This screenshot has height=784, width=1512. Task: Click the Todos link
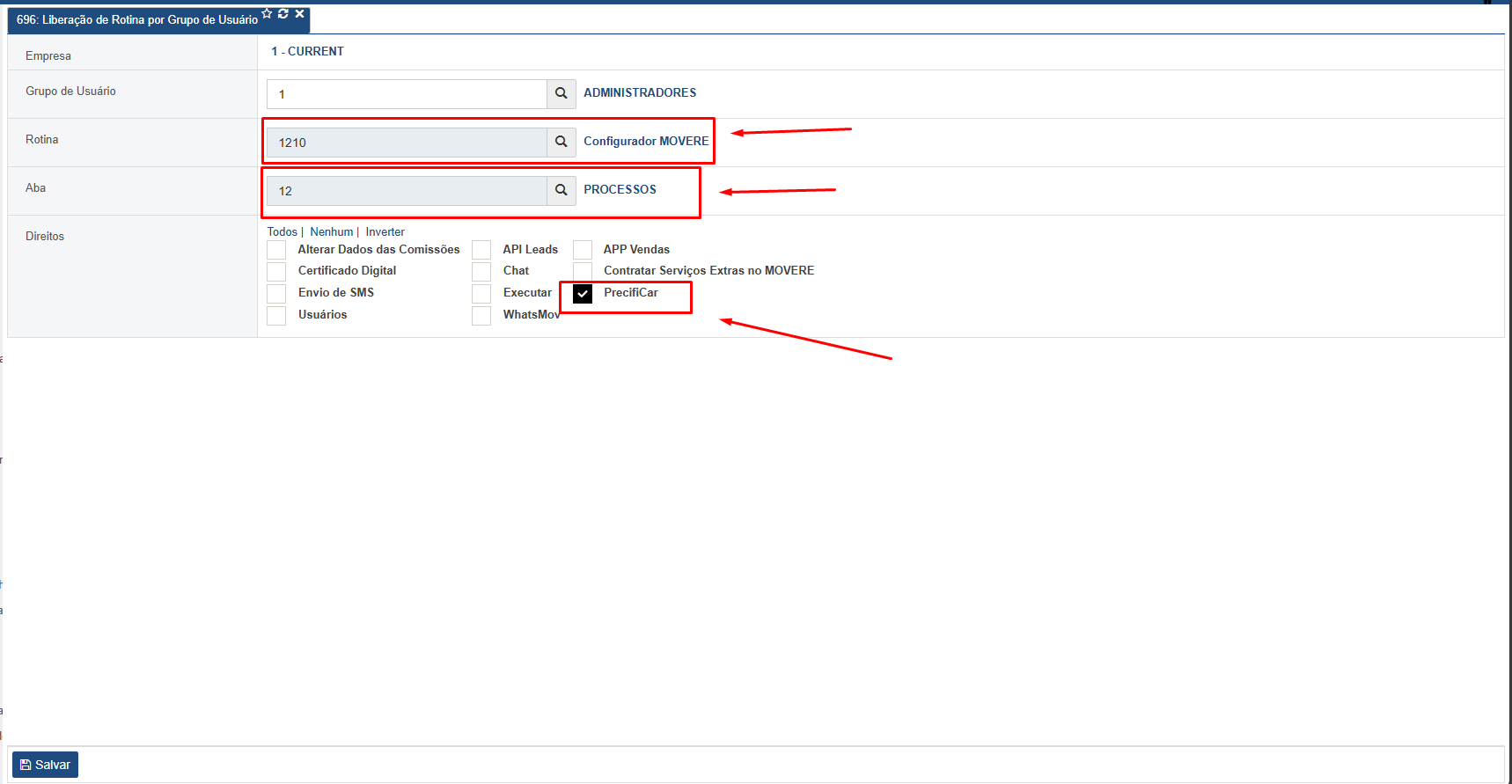click(283, 232)
